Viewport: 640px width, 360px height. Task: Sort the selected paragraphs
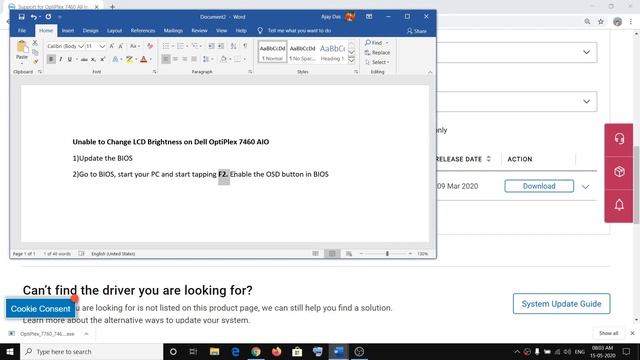coord(233,46)
